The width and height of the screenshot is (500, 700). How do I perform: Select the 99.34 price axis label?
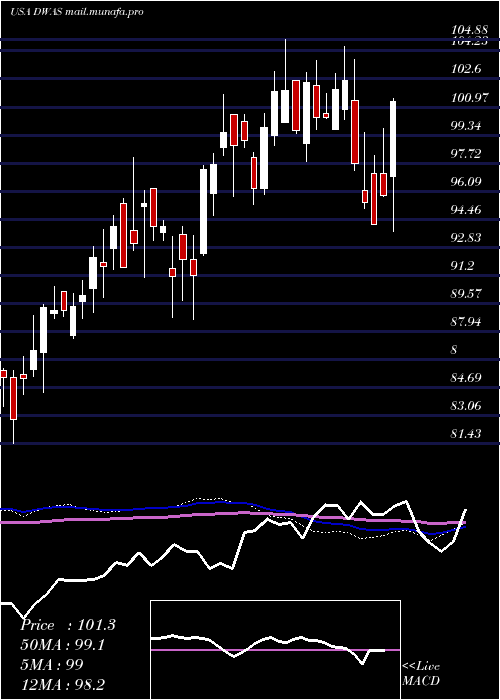coord(467,125)
